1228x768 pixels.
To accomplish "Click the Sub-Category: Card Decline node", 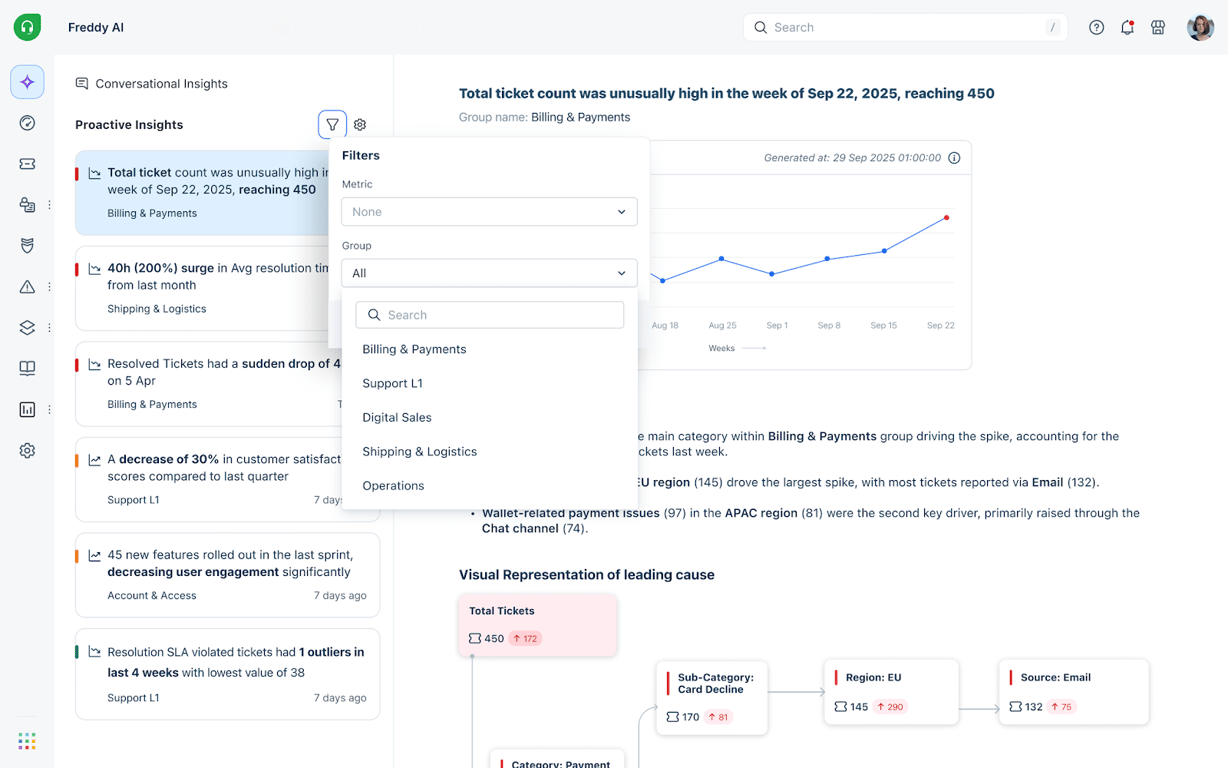I will [x=712, y=698].
